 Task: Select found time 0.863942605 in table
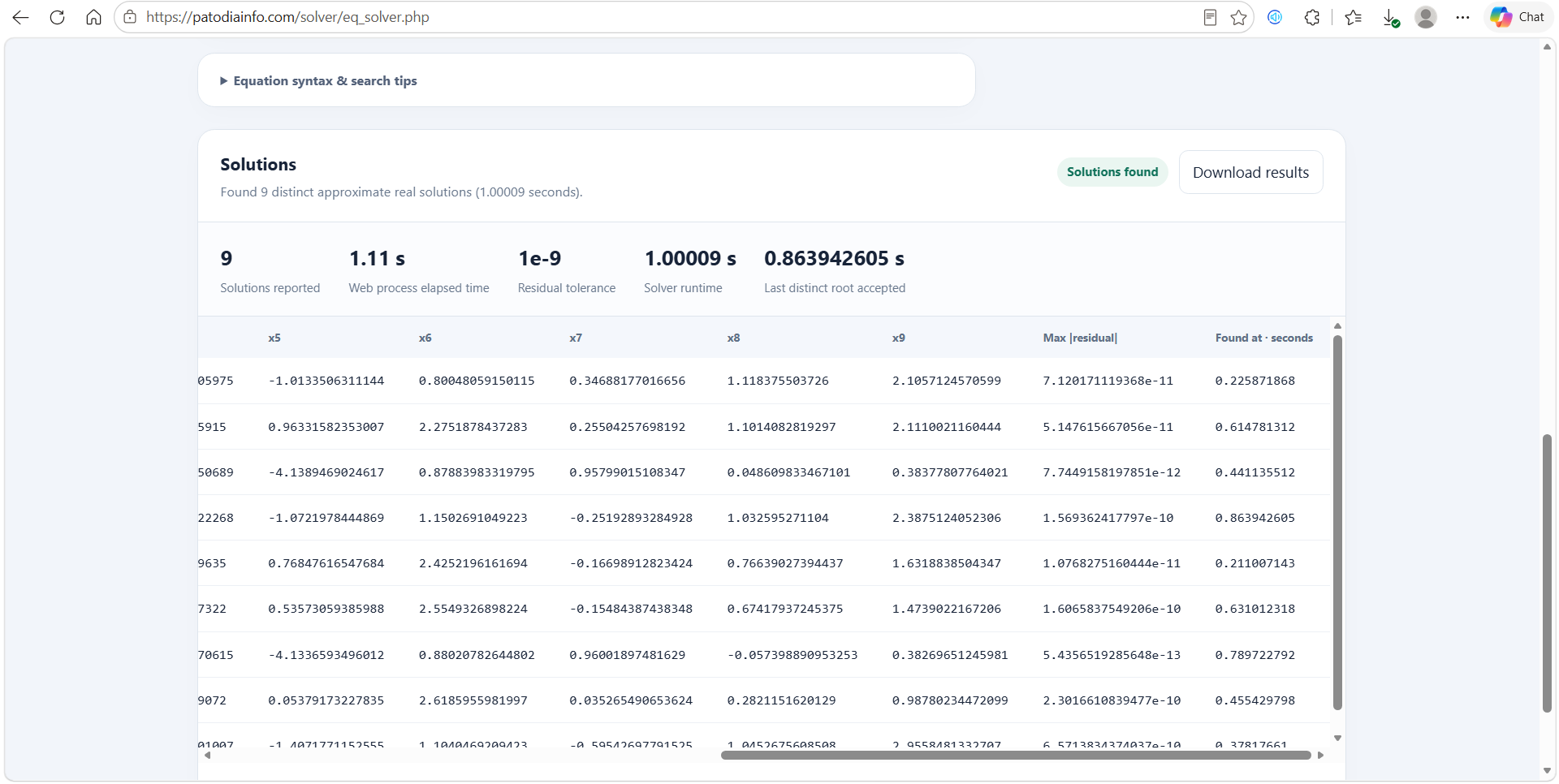pyautogui.click(x=1255, y=518)
